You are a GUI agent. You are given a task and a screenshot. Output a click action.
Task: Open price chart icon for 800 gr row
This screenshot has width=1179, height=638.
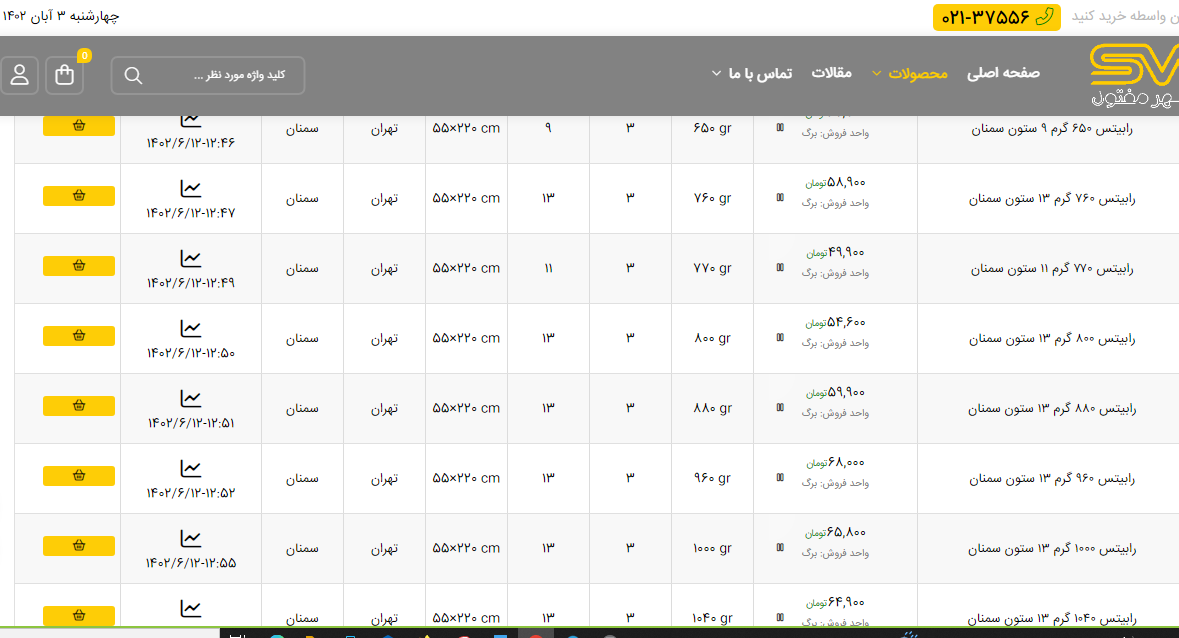click(x=190, y=328)
